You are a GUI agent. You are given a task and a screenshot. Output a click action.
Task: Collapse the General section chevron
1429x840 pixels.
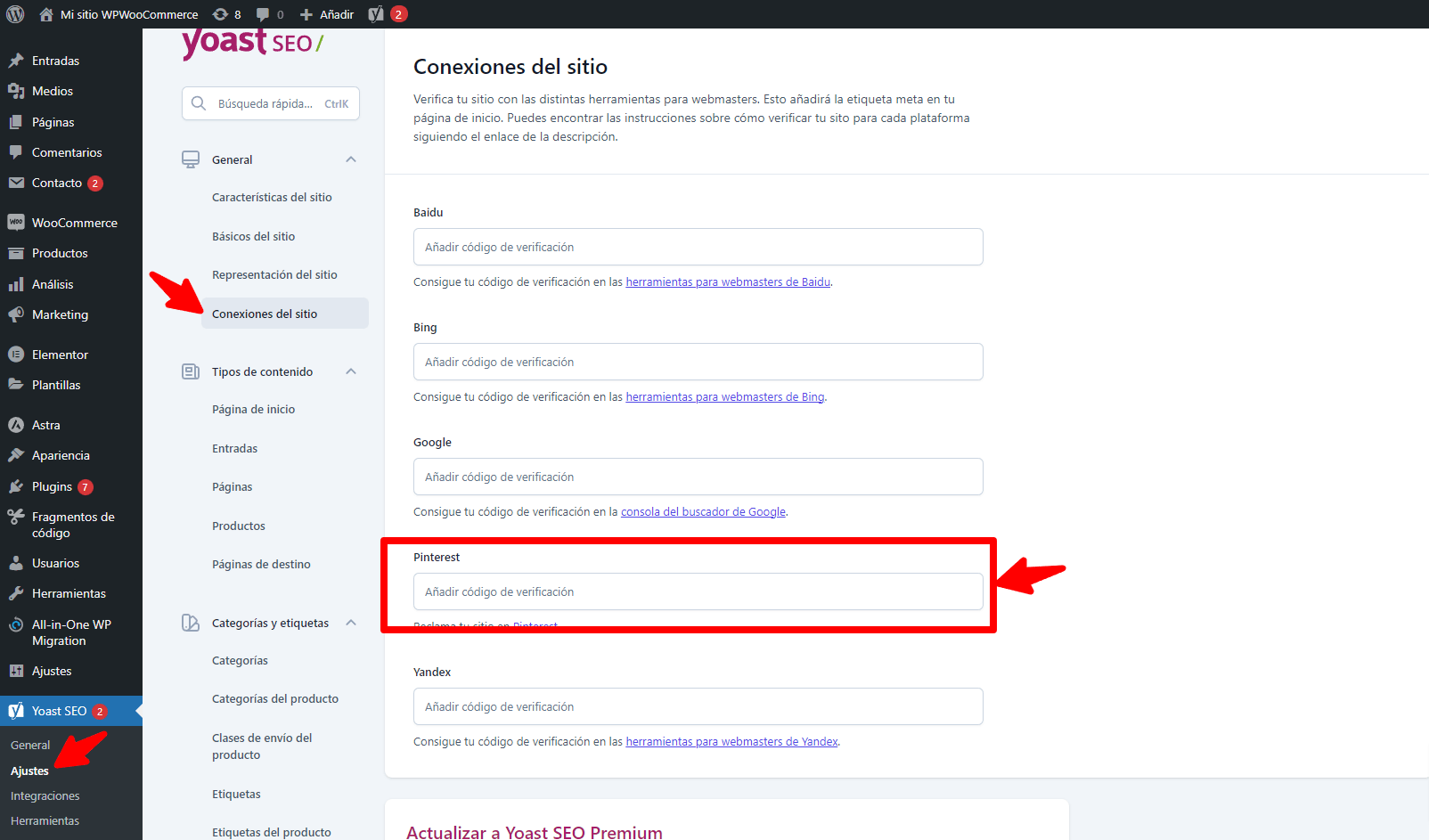[x=351, y=159]
